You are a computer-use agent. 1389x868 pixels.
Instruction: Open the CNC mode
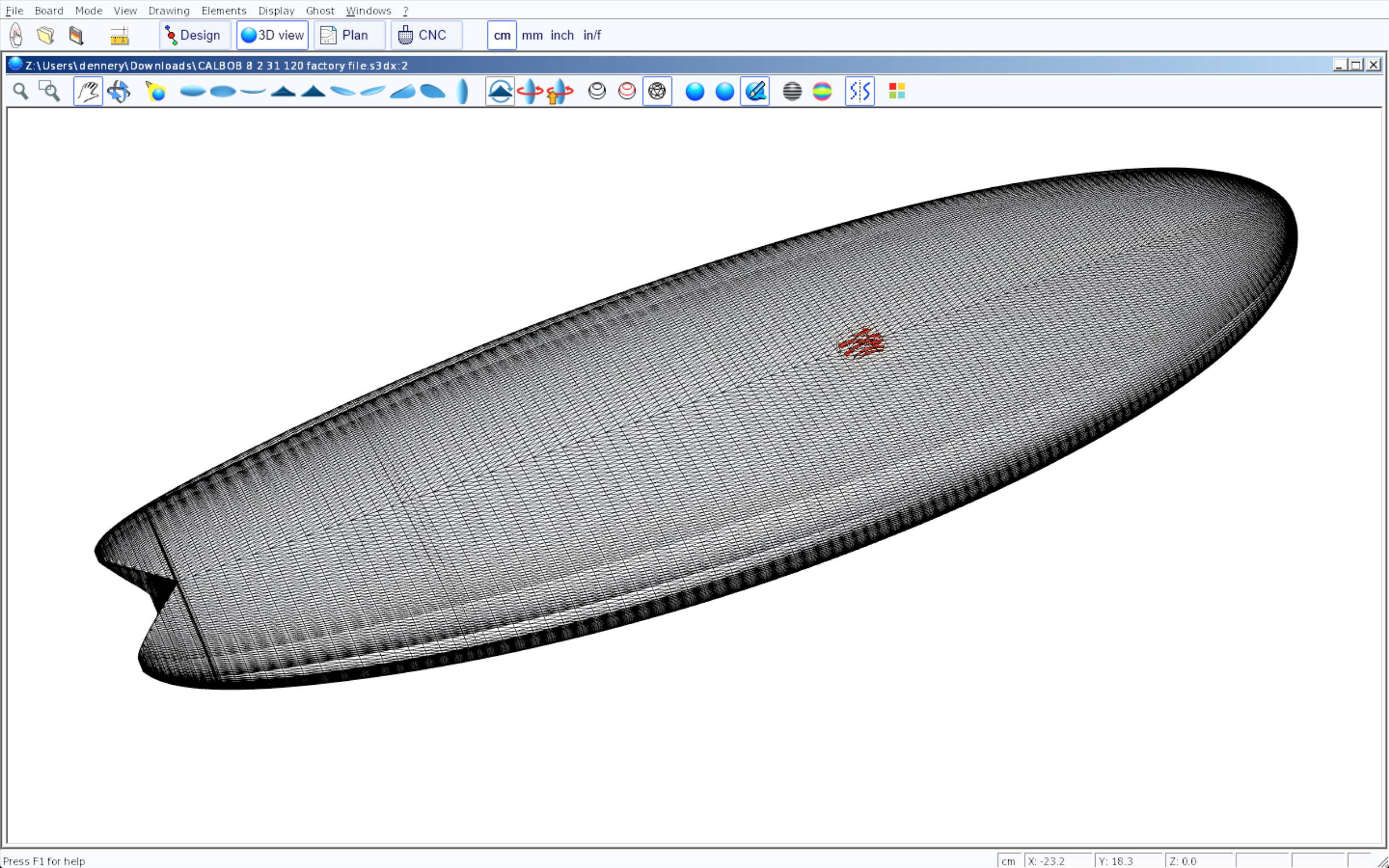(x=426, y=36)
